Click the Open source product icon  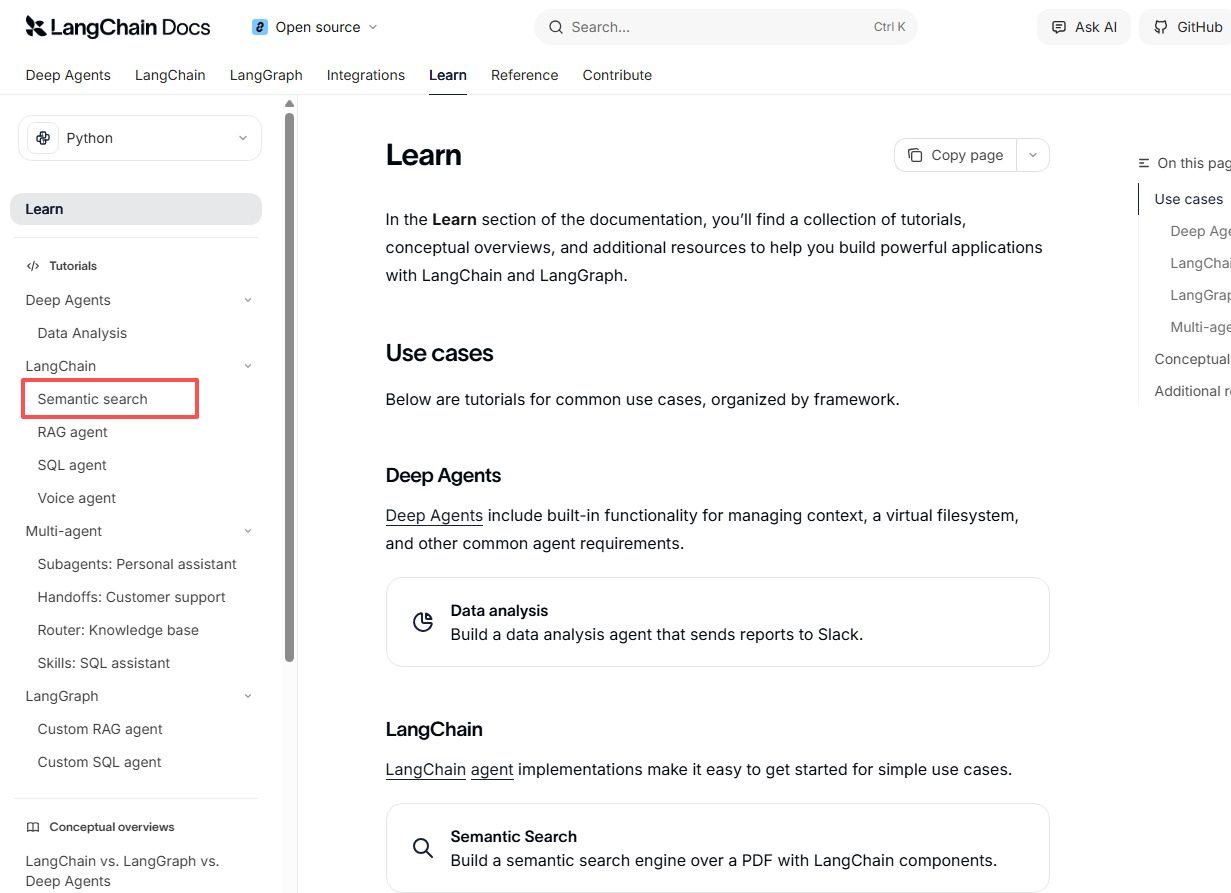click(x=260, y=27)
